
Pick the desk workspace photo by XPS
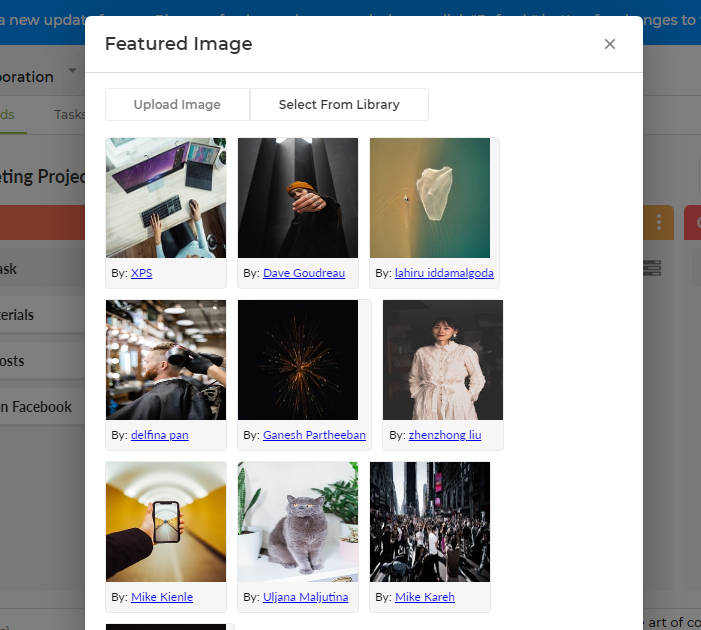tap(166, 198)
